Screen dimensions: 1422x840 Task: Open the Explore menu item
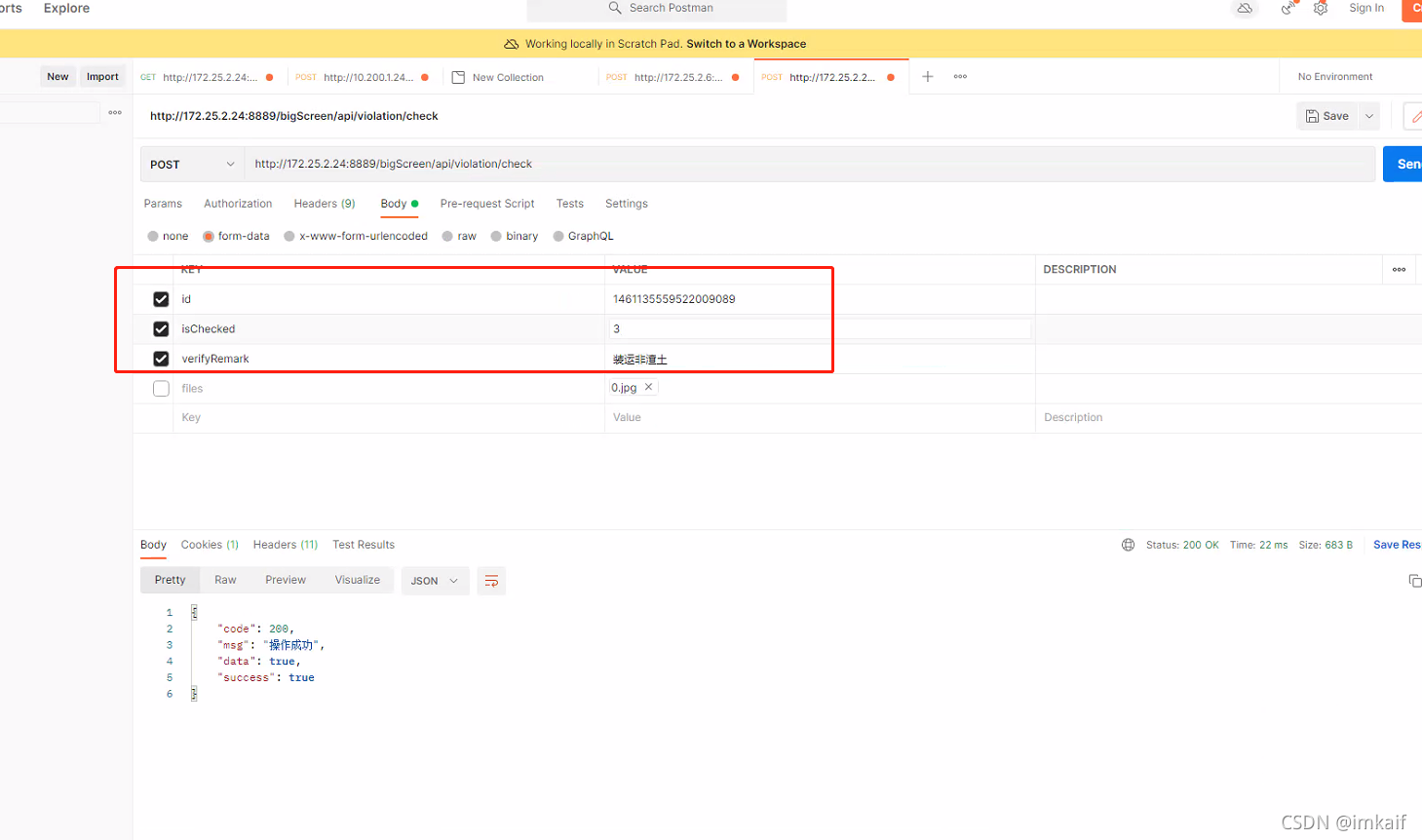click(x=66, y=8)
